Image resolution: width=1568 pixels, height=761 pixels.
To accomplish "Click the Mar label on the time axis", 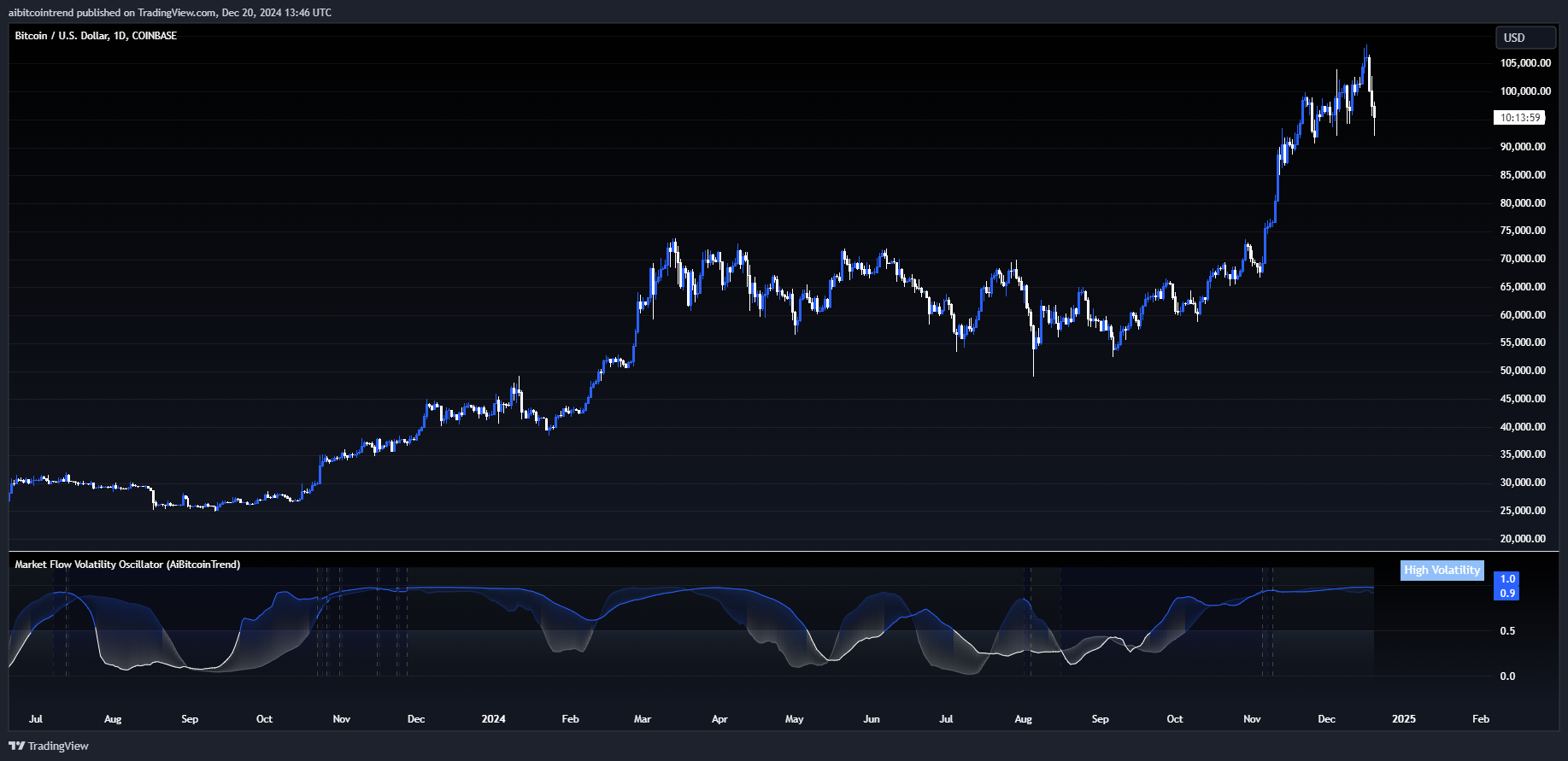I will point(643,719).
